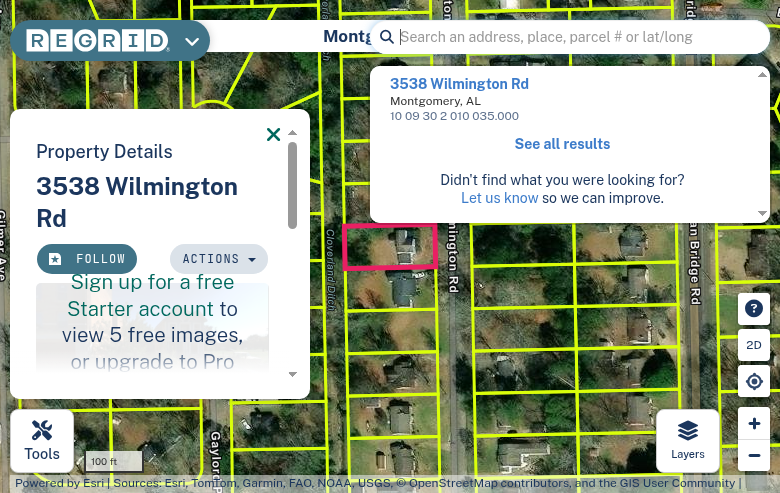Screen dimensions: 780x493
Task: Zoom out with the minus button
Action: (x=754, y=455)
